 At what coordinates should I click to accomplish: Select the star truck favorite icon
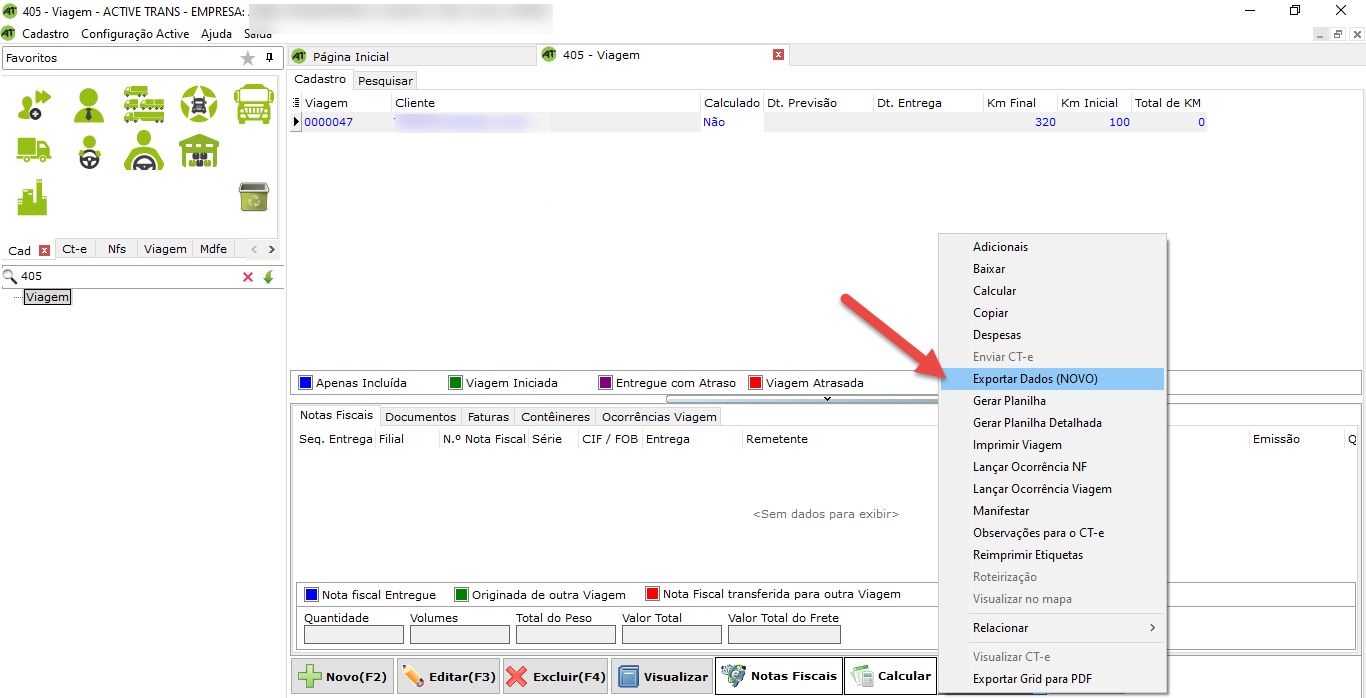[198, 104]
